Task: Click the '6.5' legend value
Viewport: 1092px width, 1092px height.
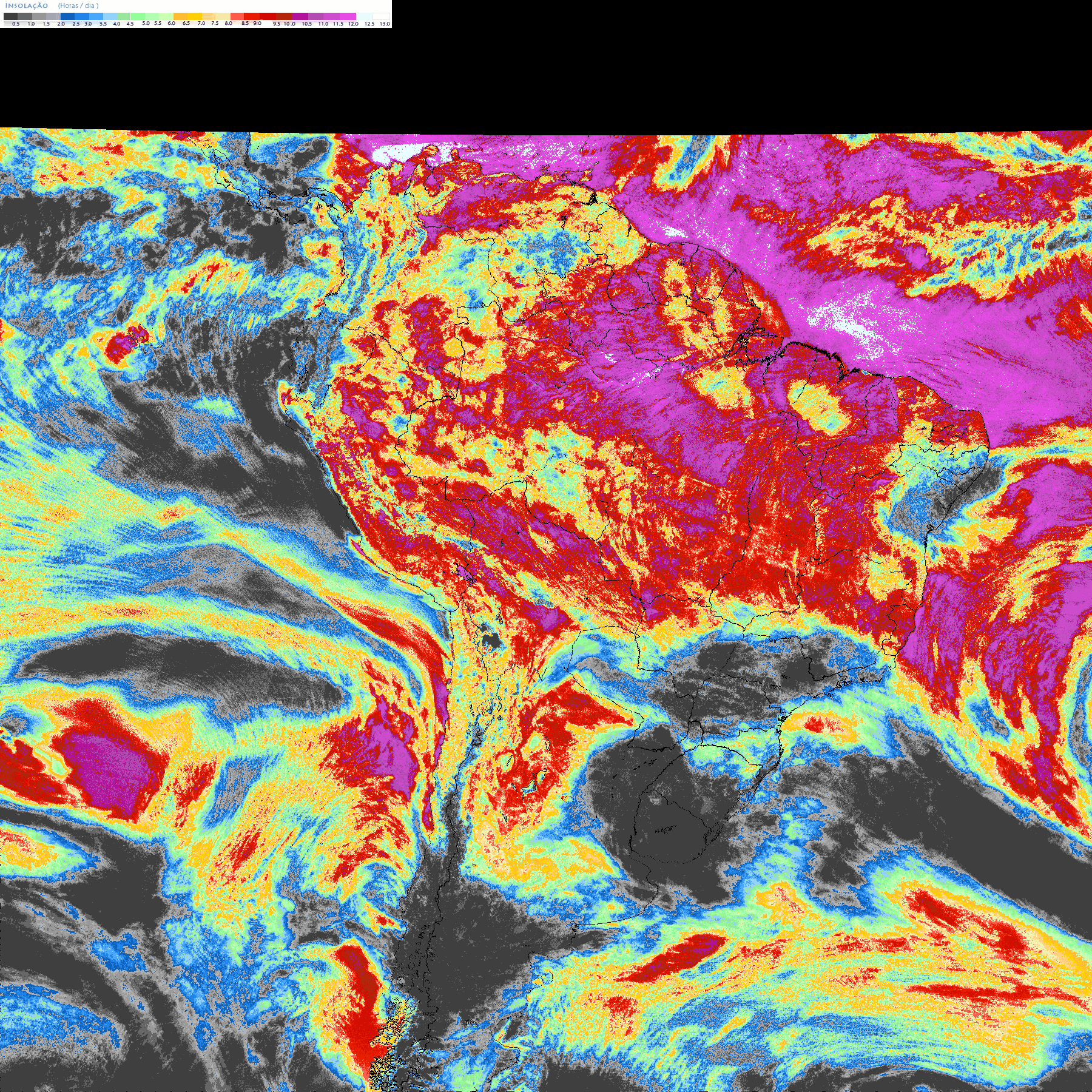Action: point(186,23)
